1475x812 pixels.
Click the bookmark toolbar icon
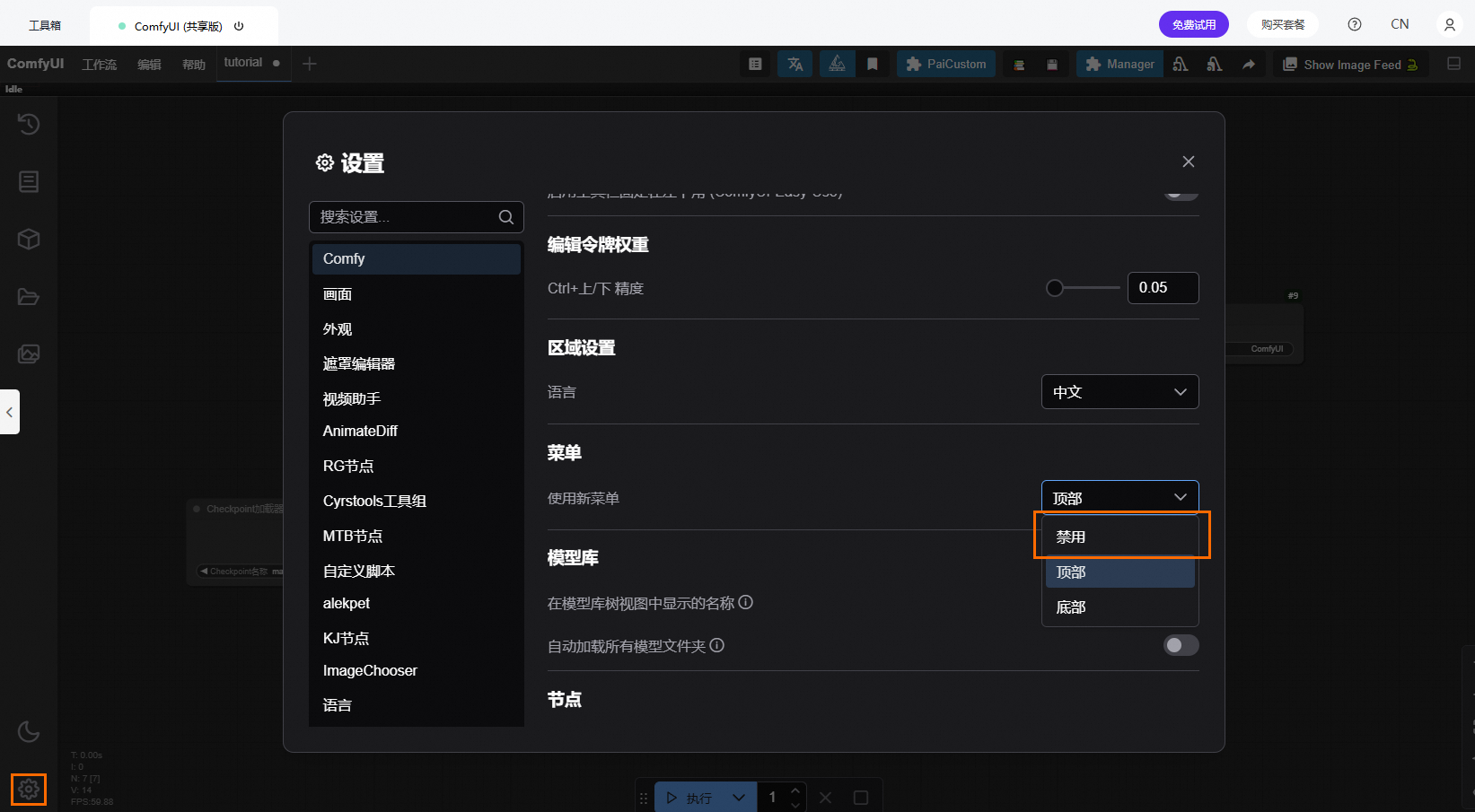[872, 64]
